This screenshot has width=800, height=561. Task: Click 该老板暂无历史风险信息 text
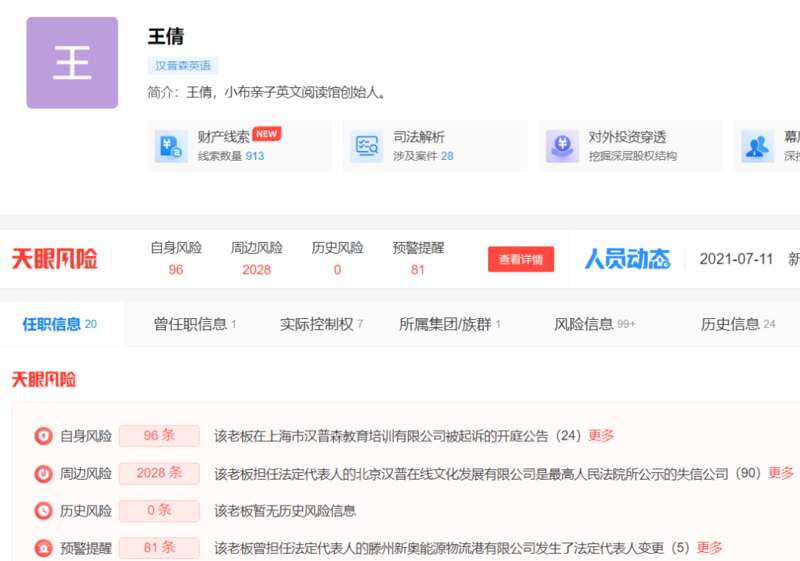pos(285,511)
